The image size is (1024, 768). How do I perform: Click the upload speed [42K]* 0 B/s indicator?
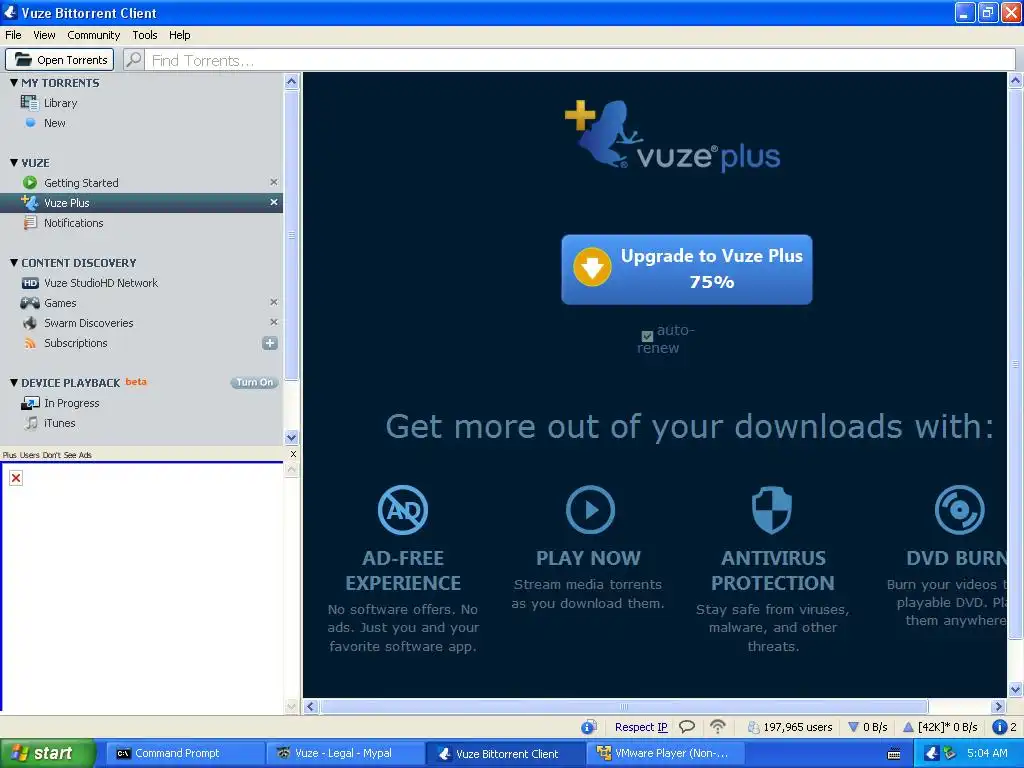[x=940, y=727]
